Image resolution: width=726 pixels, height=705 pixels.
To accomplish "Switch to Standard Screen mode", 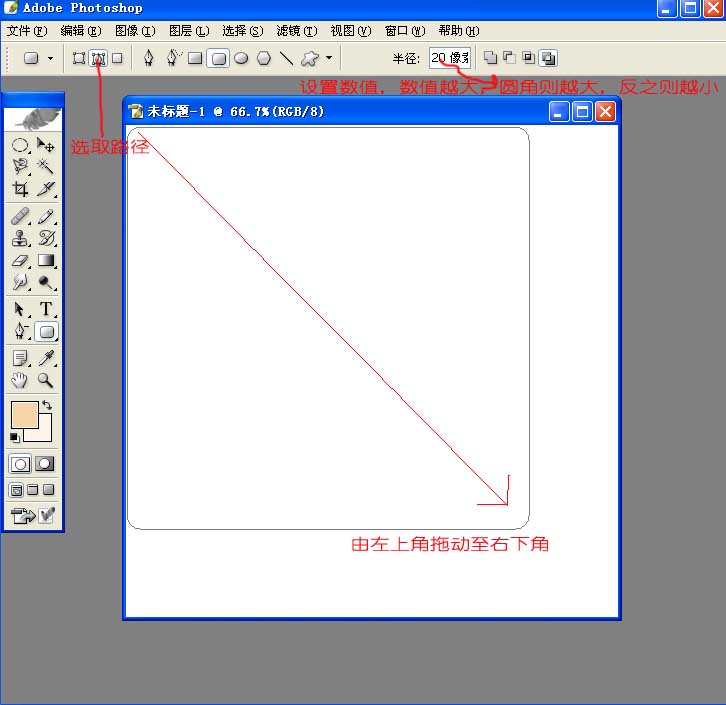I will pos(16,490).
